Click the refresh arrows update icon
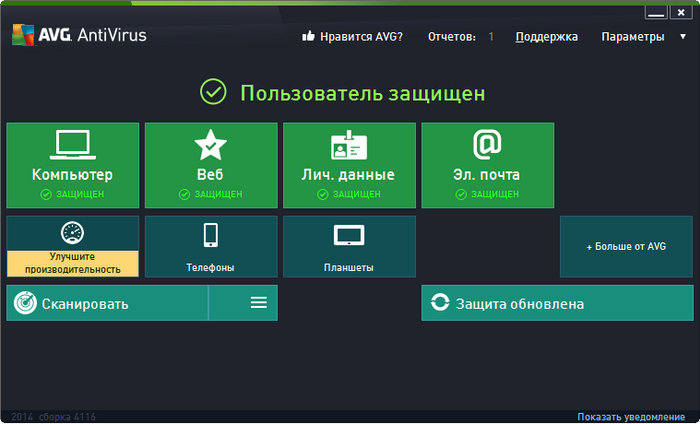The height and width of the screenshot is (424, 700). [x=440, y=302]
